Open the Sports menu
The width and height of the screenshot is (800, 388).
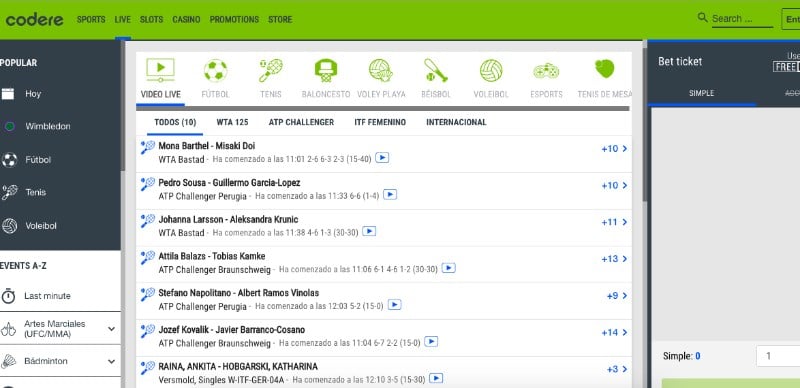coord(91,19)
